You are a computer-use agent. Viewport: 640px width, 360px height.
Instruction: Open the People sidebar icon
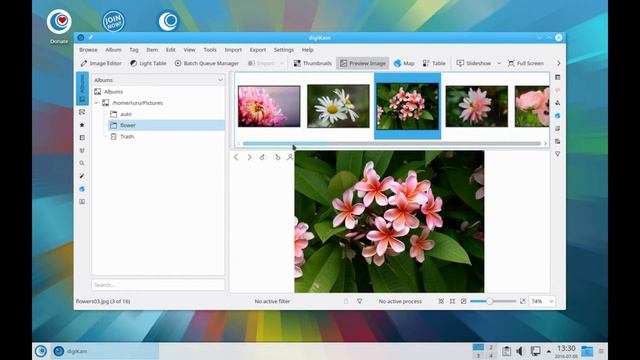[82, 202]
